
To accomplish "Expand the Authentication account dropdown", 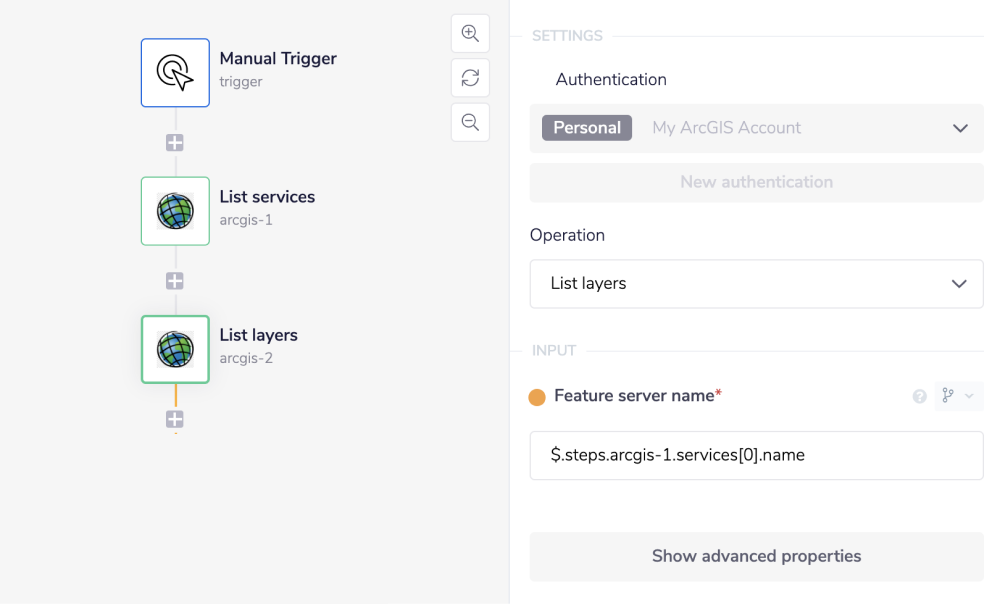I will click(x=959, y=128).
